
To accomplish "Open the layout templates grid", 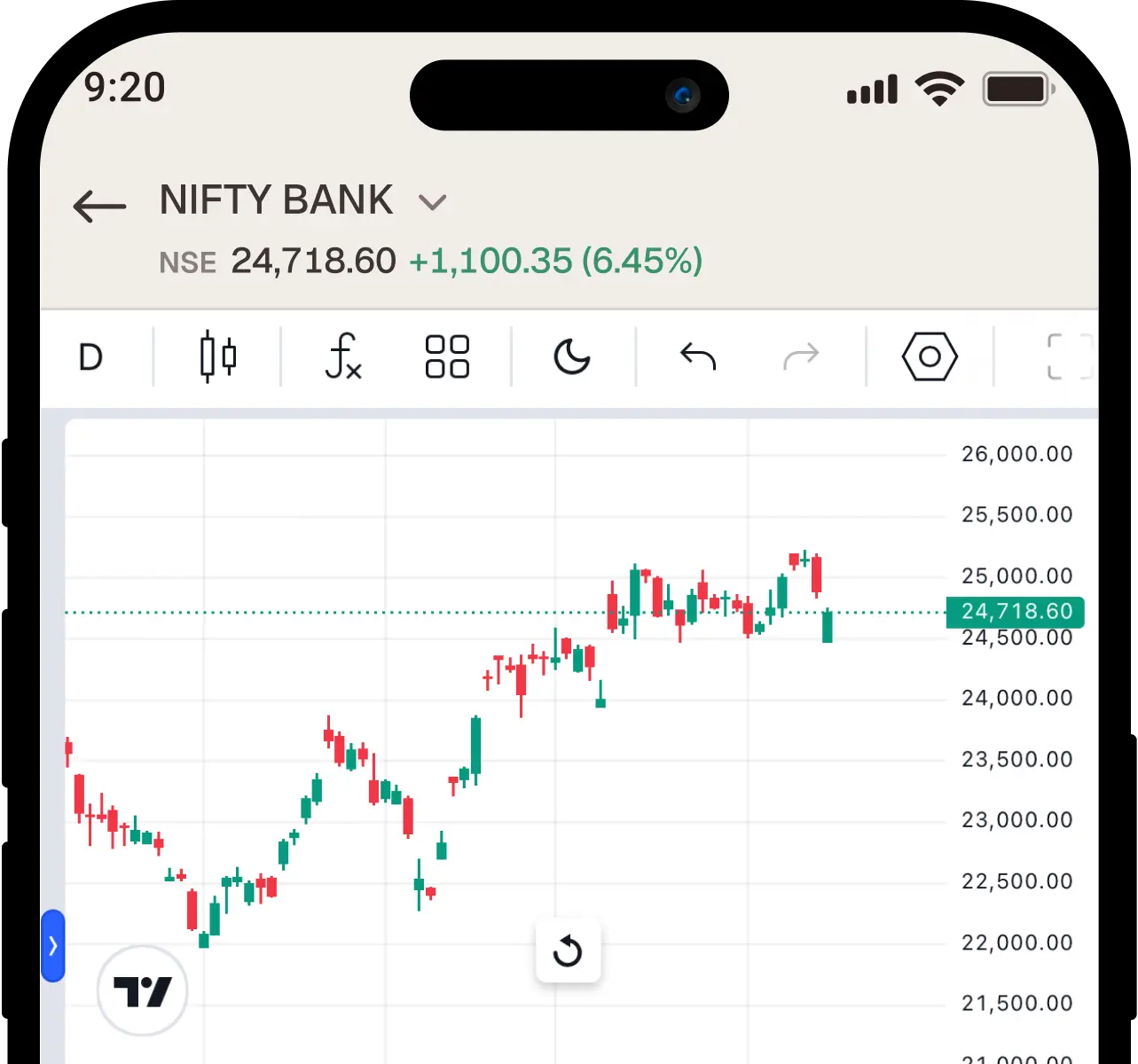I will tap(447, 356).
